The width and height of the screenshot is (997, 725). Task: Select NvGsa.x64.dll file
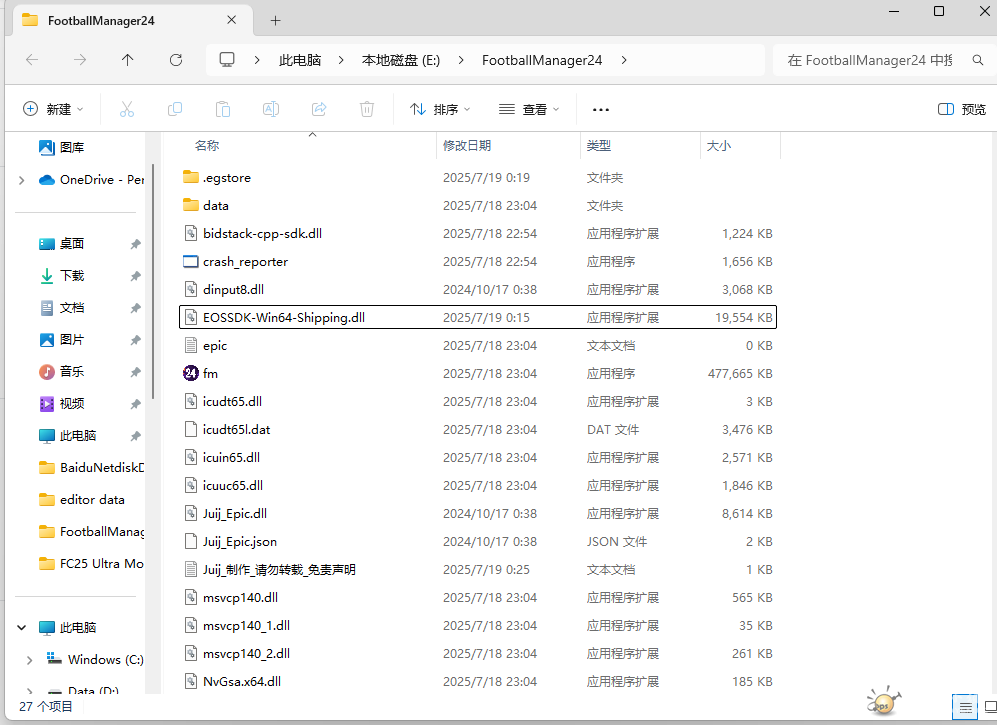478,681
